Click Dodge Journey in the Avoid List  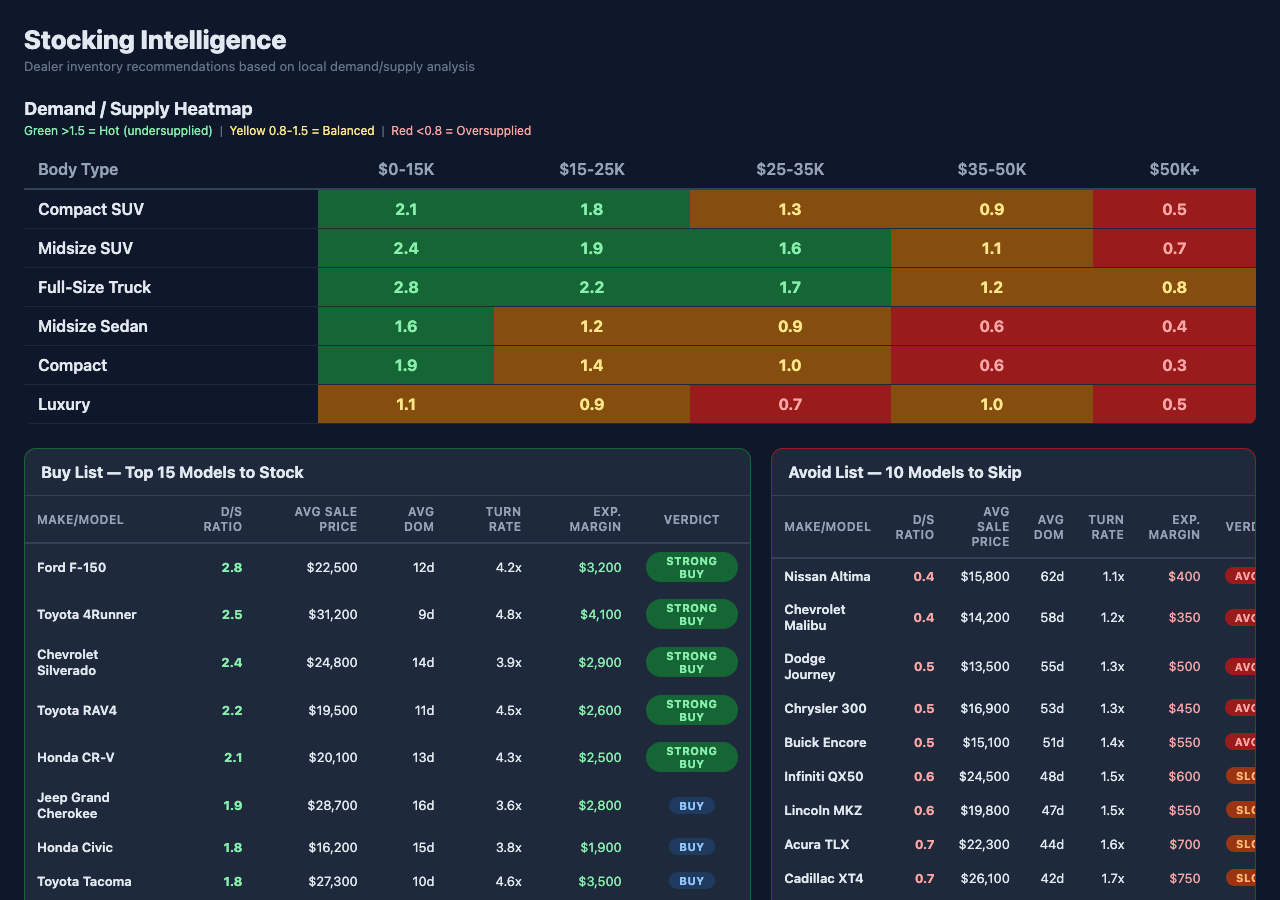(x=810, y=666)
